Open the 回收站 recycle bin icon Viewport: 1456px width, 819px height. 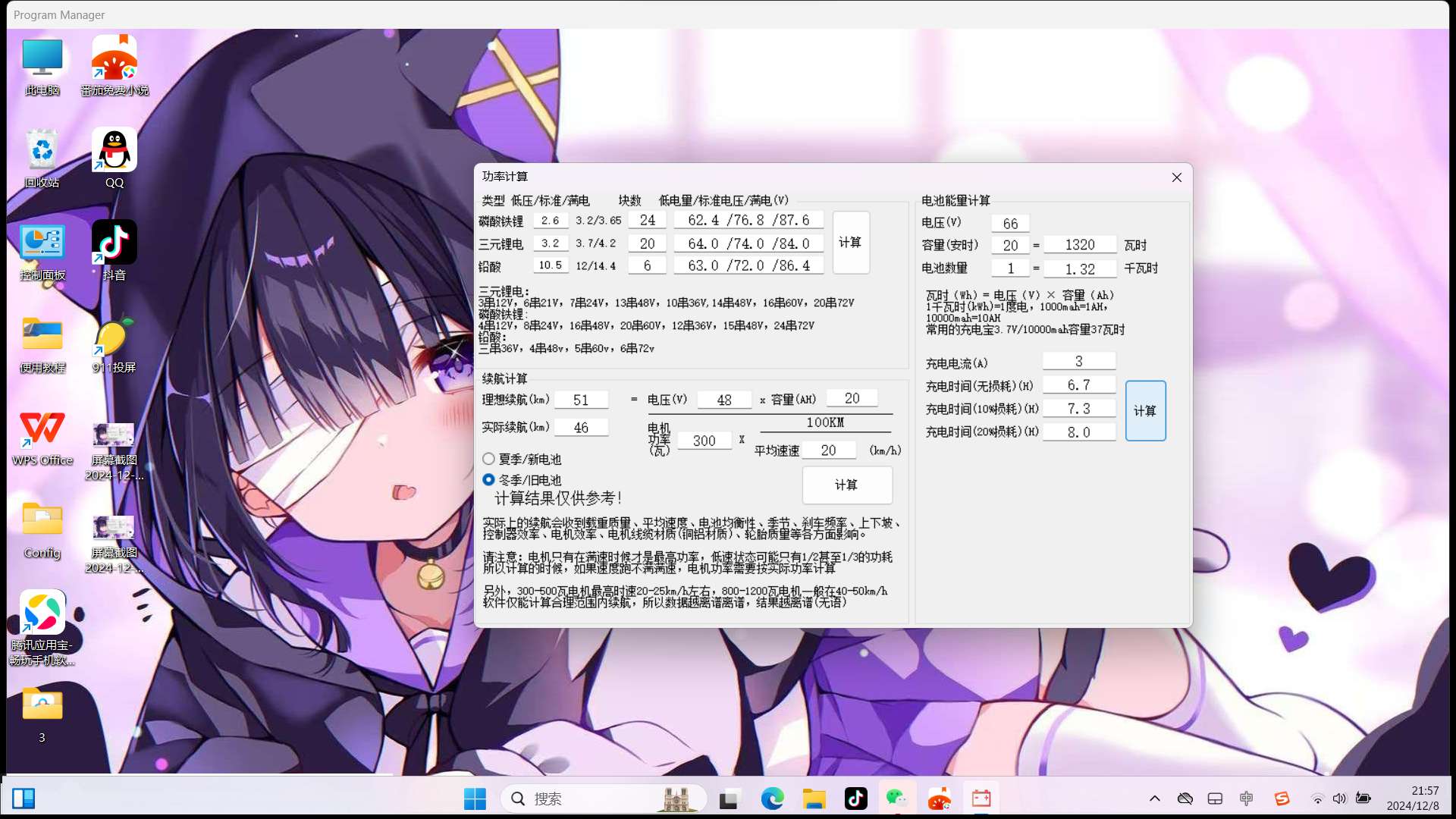[42, 158]
